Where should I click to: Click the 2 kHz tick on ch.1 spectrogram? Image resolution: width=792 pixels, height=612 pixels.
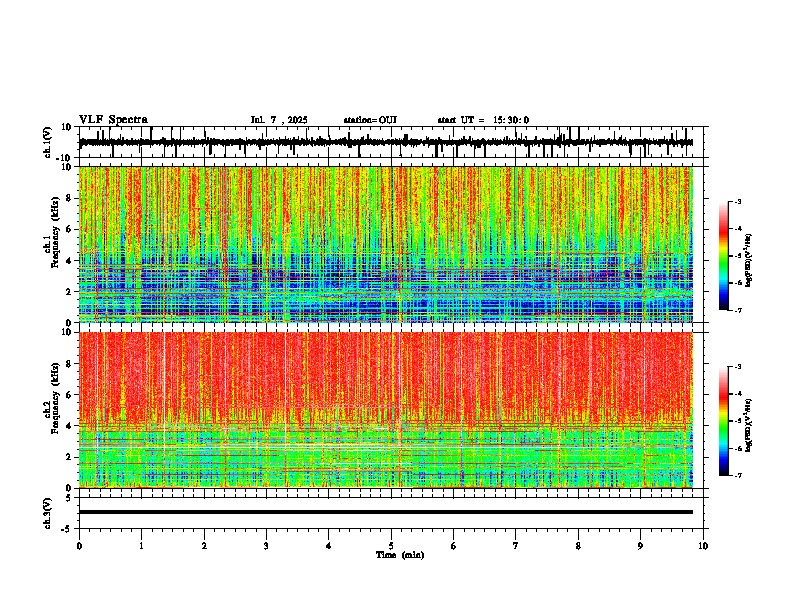pyautogui.click(x=70, y=292)
